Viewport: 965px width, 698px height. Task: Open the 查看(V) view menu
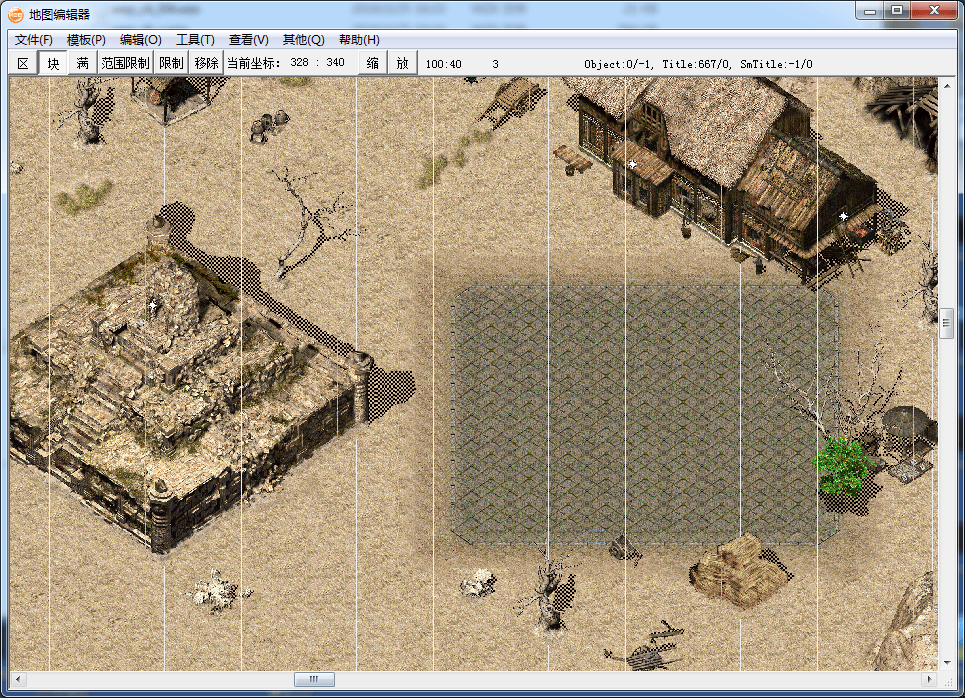248,40
